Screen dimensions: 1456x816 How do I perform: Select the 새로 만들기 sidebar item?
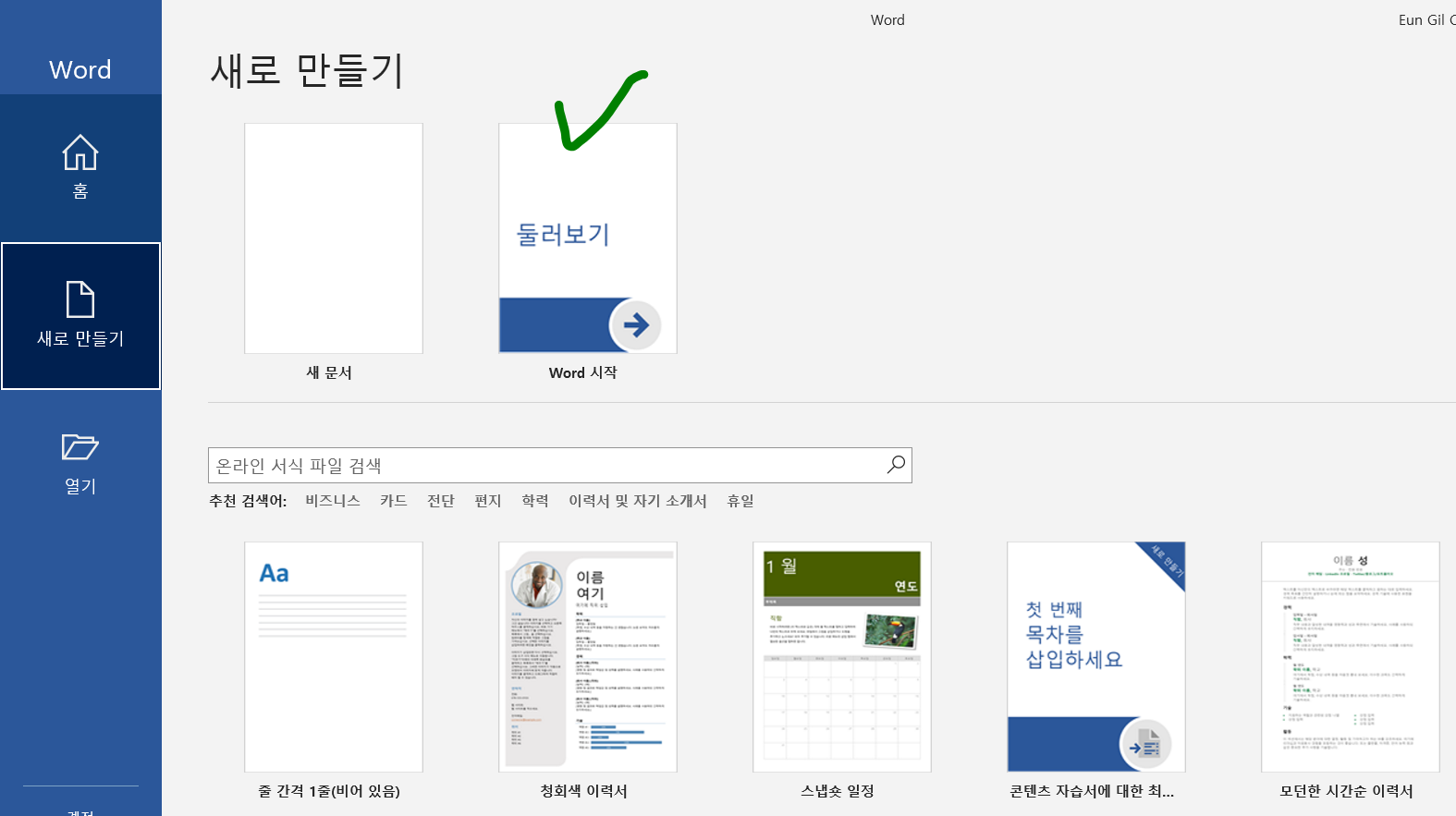[80, 316]
